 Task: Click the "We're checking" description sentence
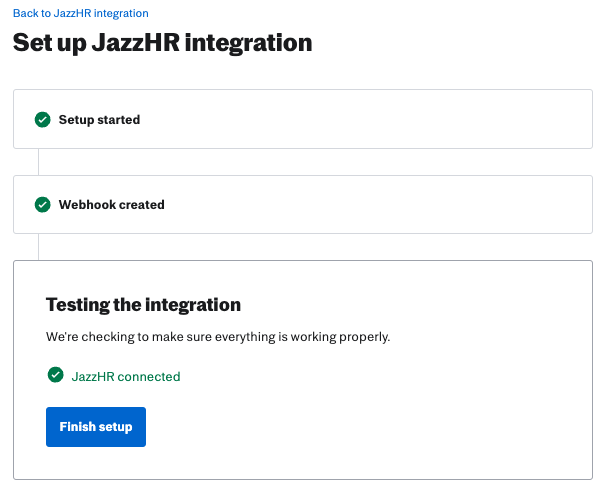218,337
